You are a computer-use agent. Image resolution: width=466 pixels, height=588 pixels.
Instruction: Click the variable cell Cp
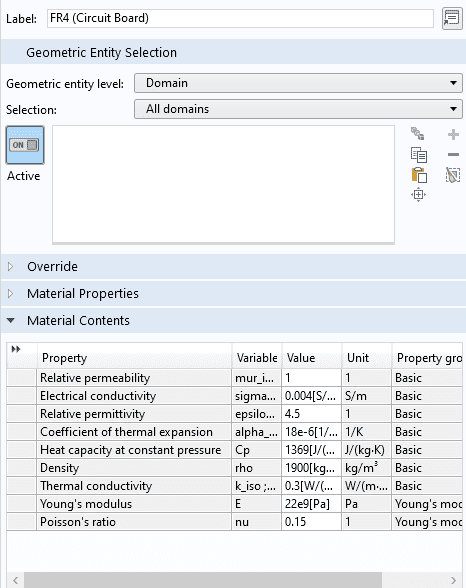pyautogui.click(x=257, y=450)
